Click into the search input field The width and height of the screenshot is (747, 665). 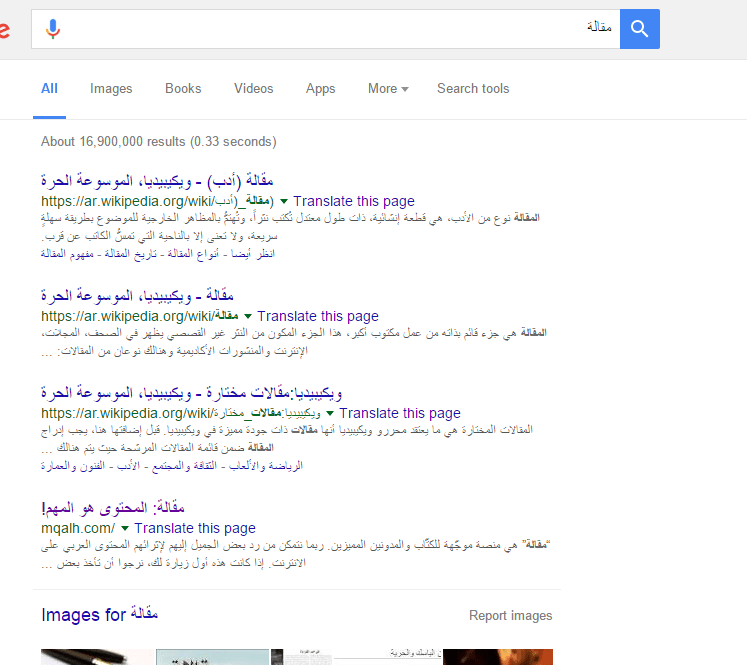coord(325,29)
